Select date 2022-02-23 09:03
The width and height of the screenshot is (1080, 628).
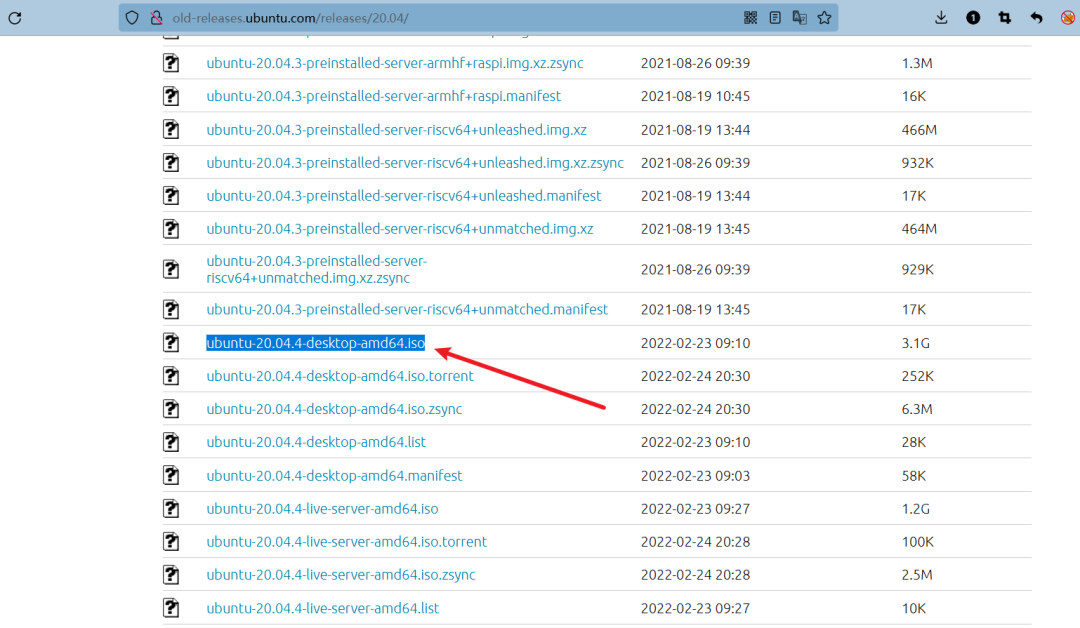(x=695, y=476)
